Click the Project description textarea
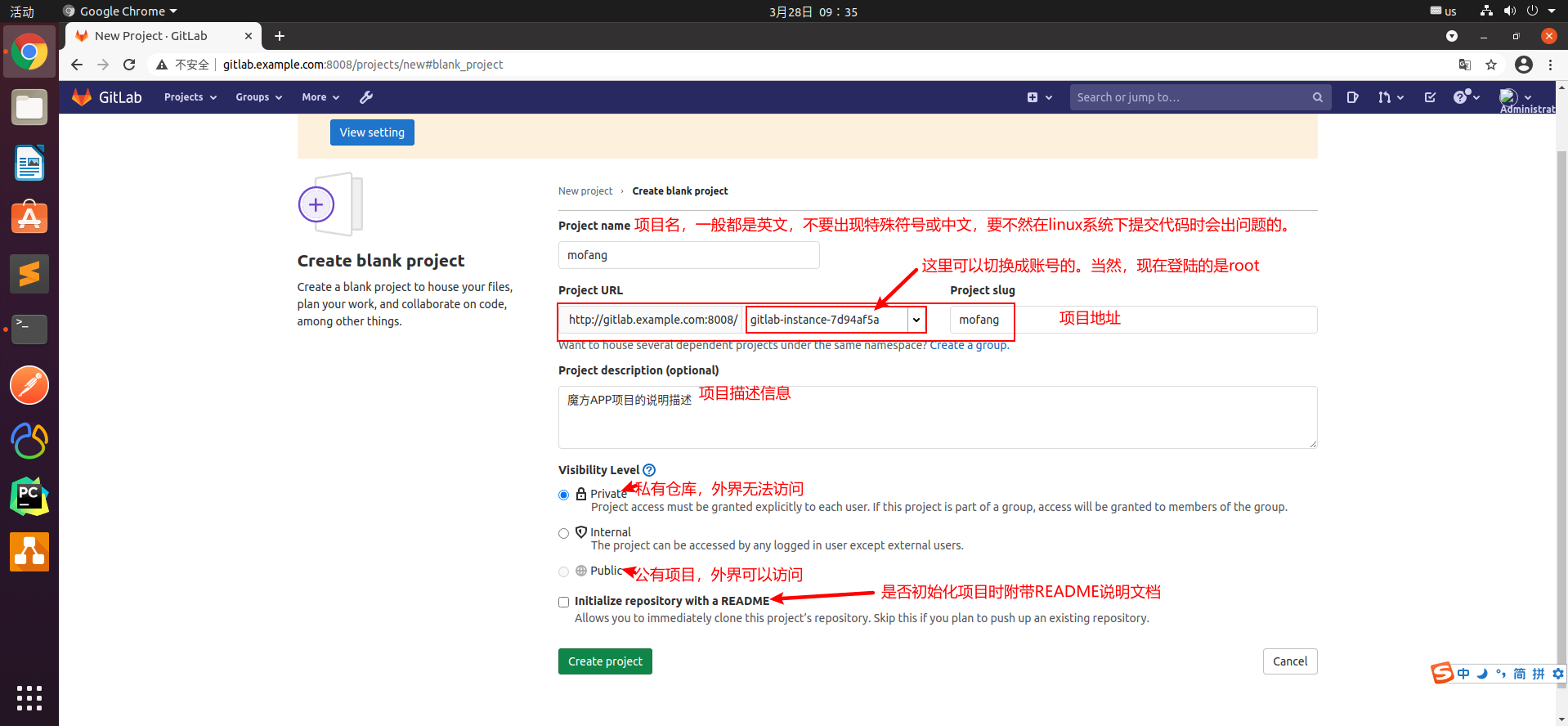 (938, 417)
